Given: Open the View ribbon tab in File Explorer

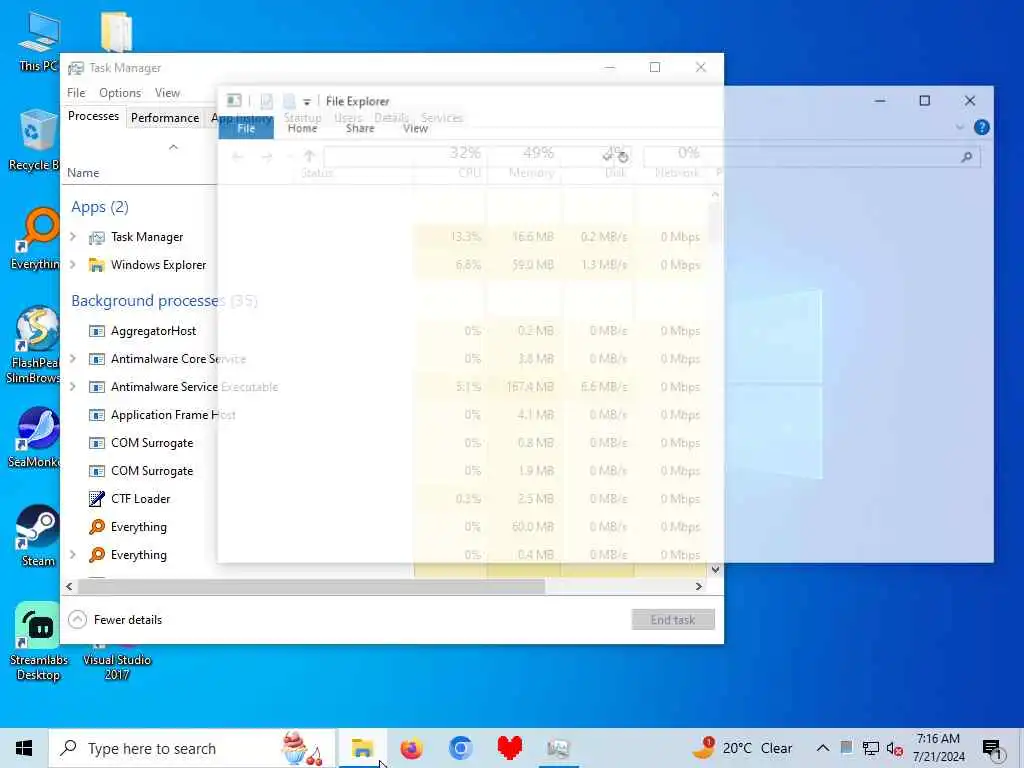Looking at the screenshot, I should pyautogui.click(x=415, y=128).
